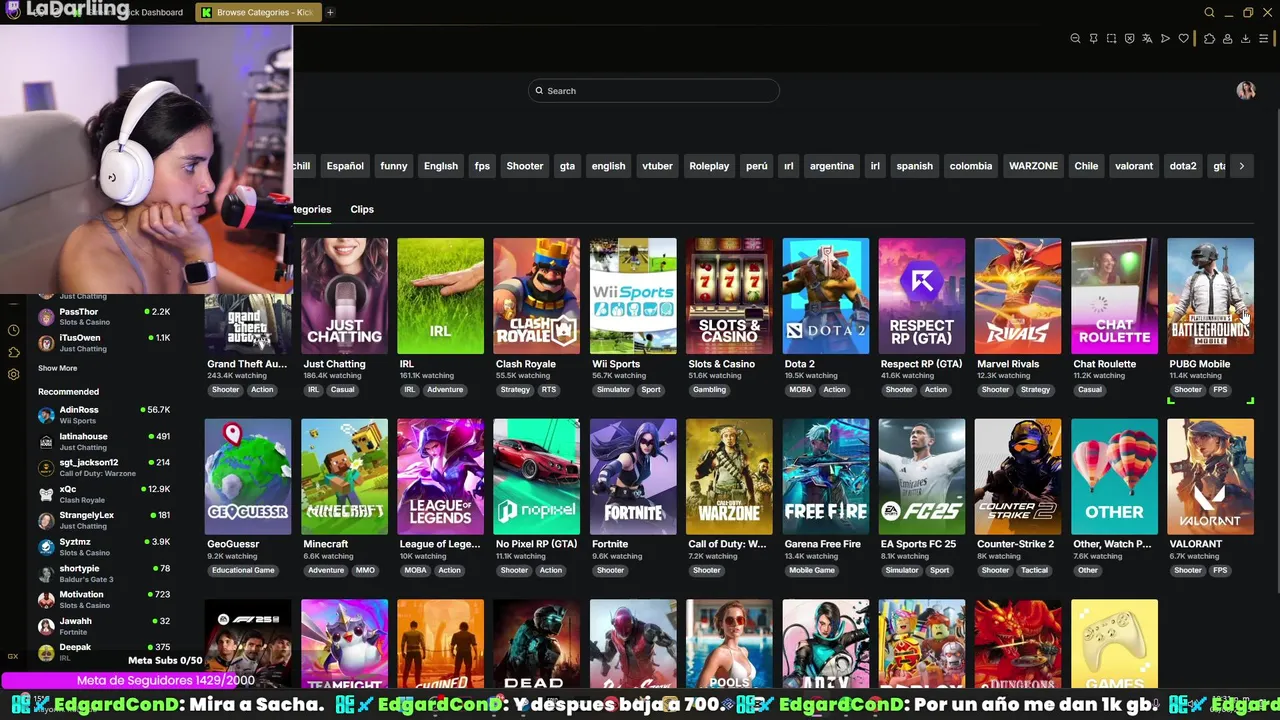
Task: Open the page translate icon
Action: [1147, 39]
